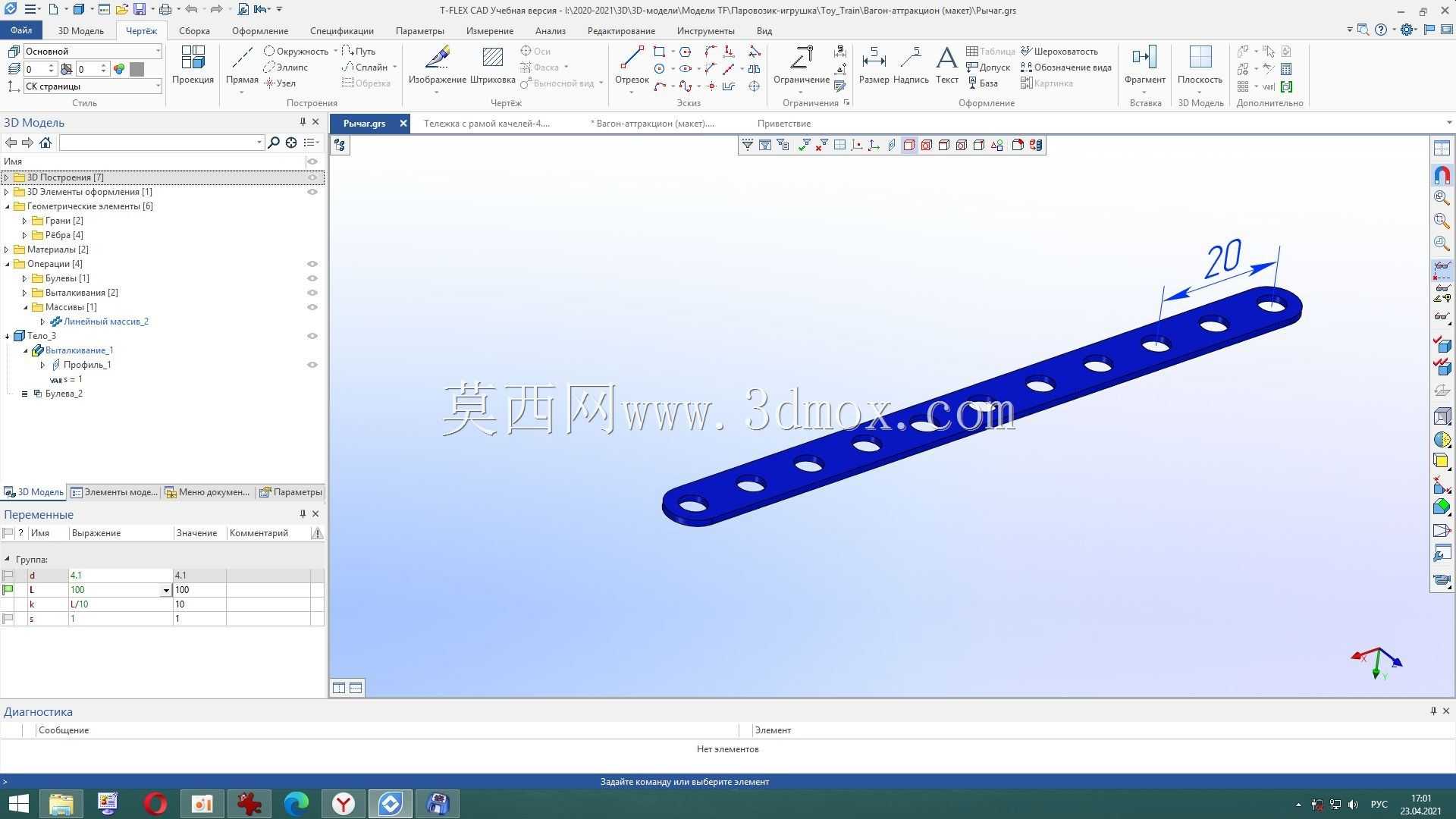Open the Ограничение constraint tool

801,65
